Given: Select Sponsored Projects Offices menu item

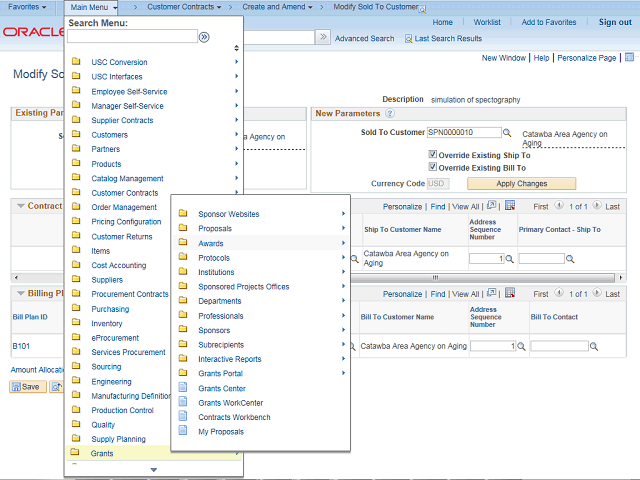Looking at the screenshot, I should tap(243, 287).
